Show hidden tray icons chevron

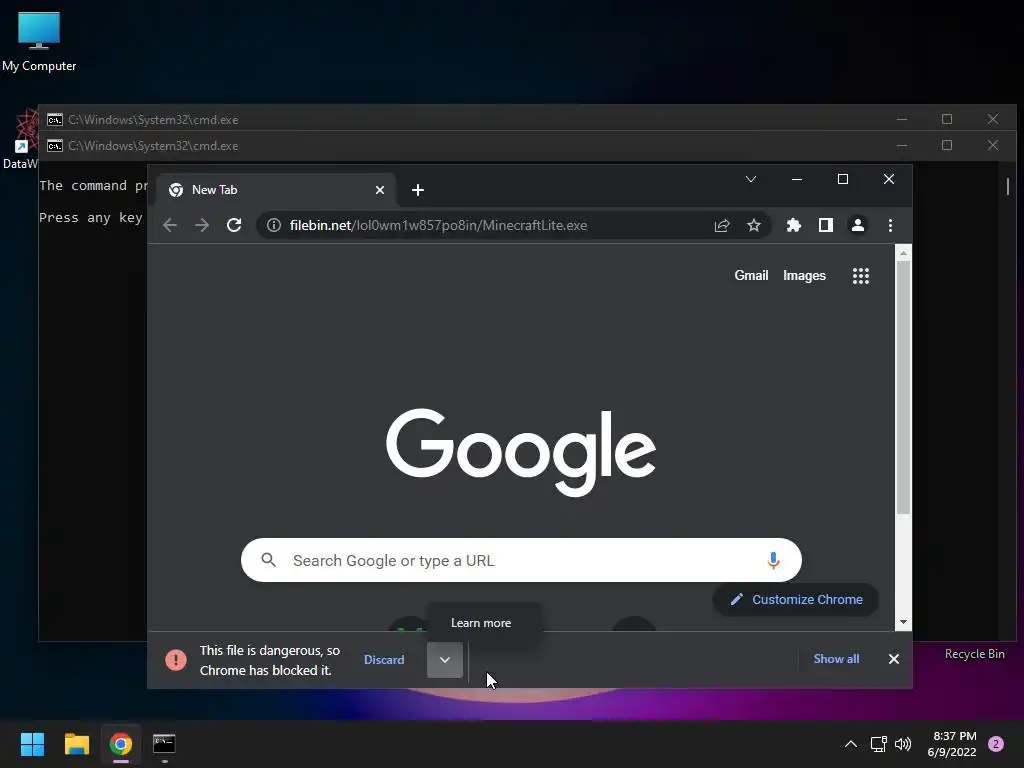(x=851, y=744)
